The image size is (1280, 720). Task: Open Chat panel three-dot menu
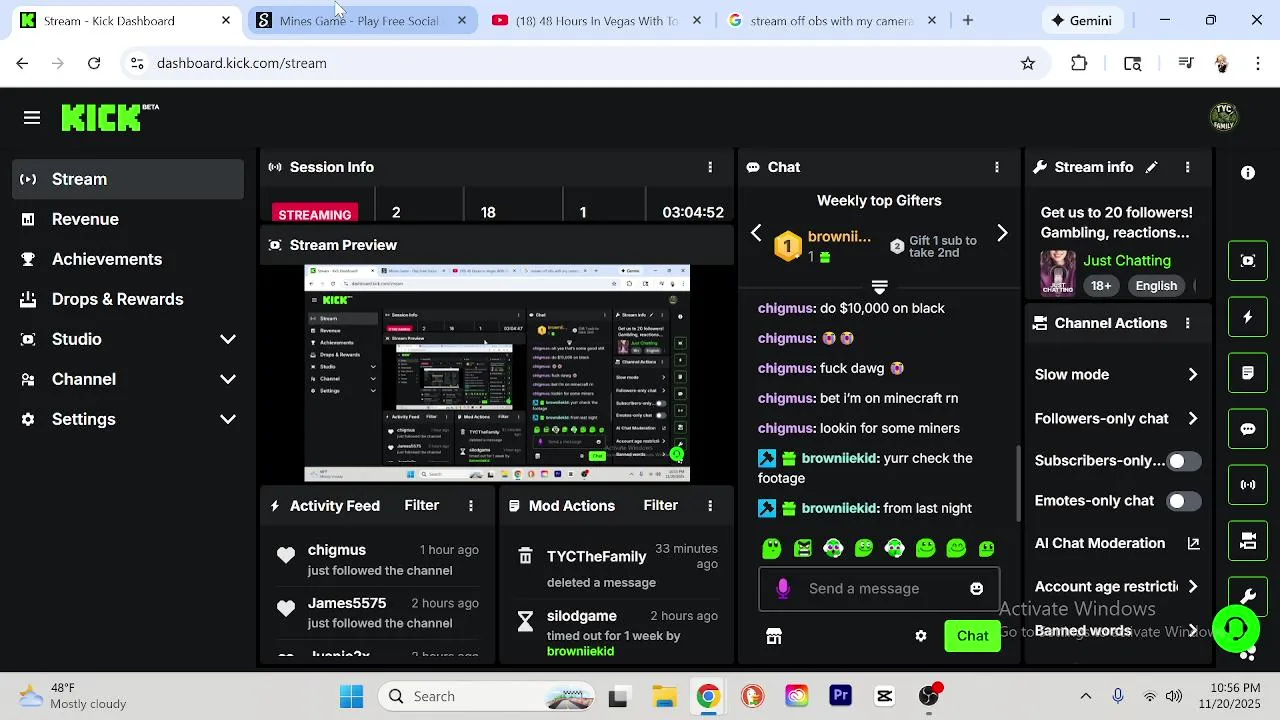coord(996,167)
